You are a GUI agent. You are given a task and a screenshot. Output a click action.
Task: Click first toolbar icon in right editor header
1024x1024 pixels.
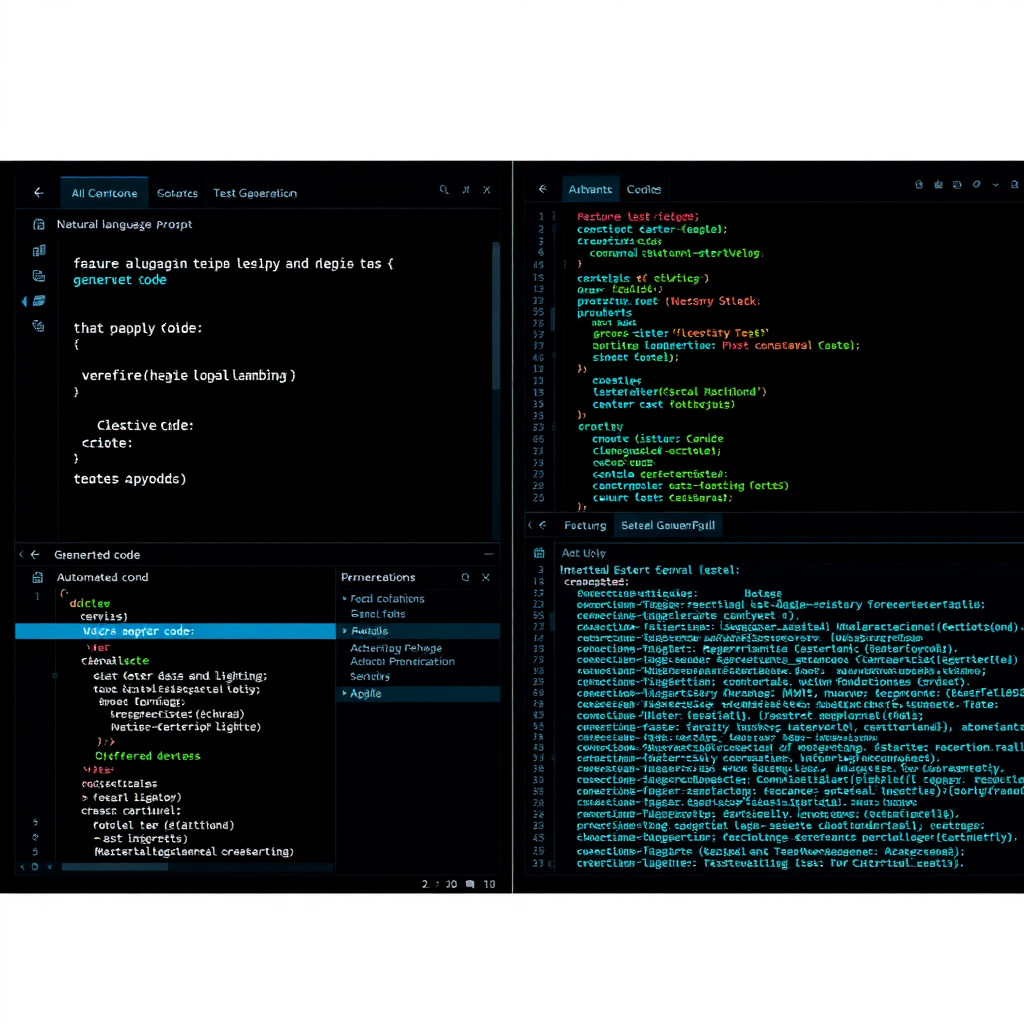click(x=919, y=185)
